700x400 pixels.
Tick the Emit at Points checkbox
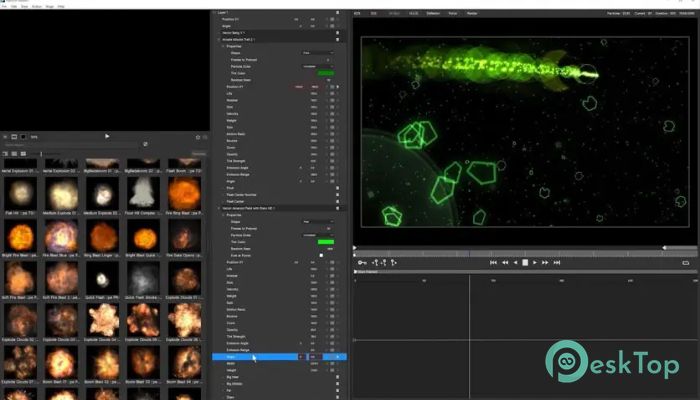(x=321, y=255)
